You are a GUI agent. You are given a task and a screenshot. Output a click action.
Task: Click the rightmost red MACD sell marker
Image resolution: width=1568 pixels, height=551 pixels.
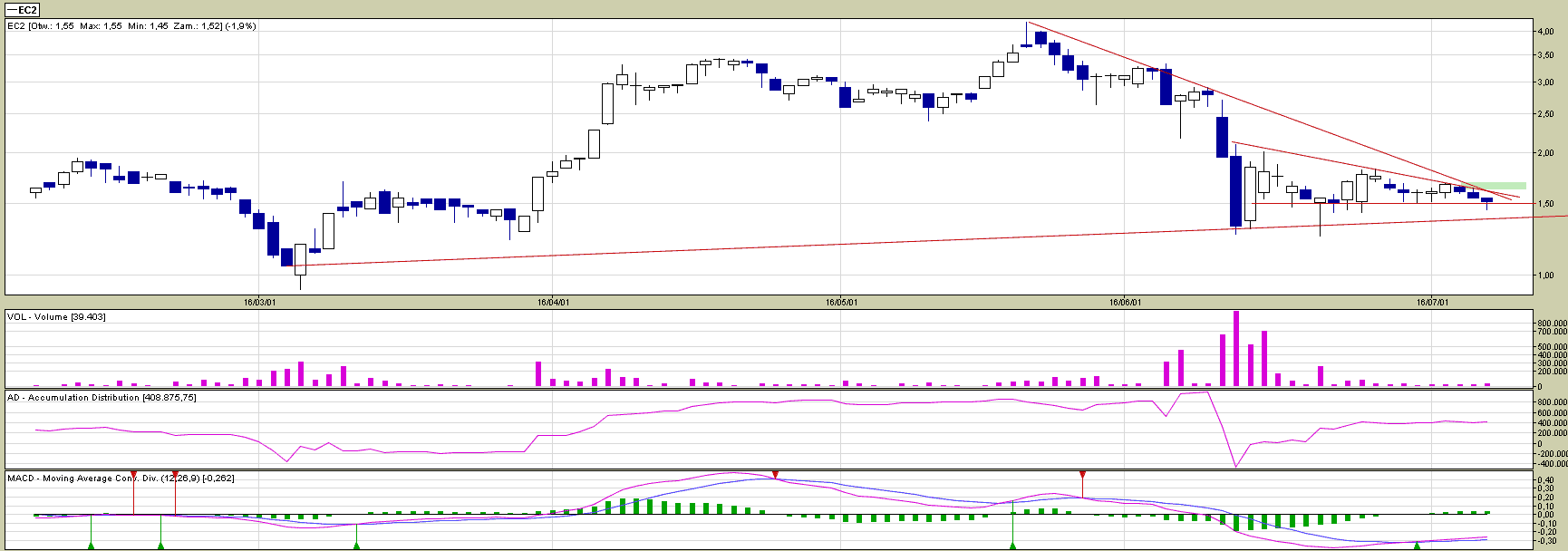point(1082,475)
